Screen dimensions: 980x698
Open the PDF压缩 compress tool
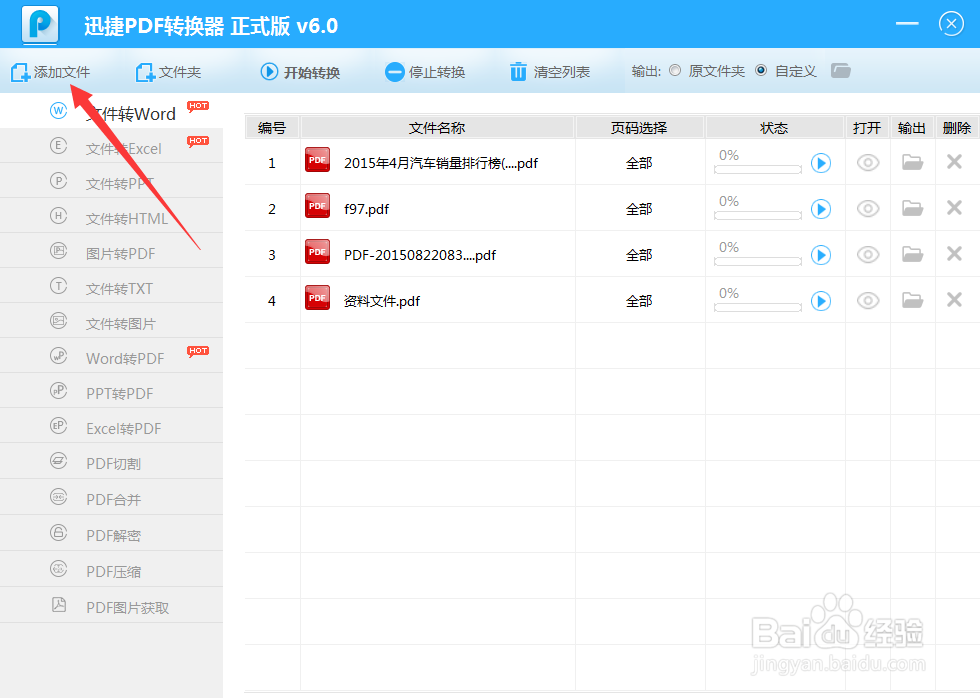click(x=111, y=569)
